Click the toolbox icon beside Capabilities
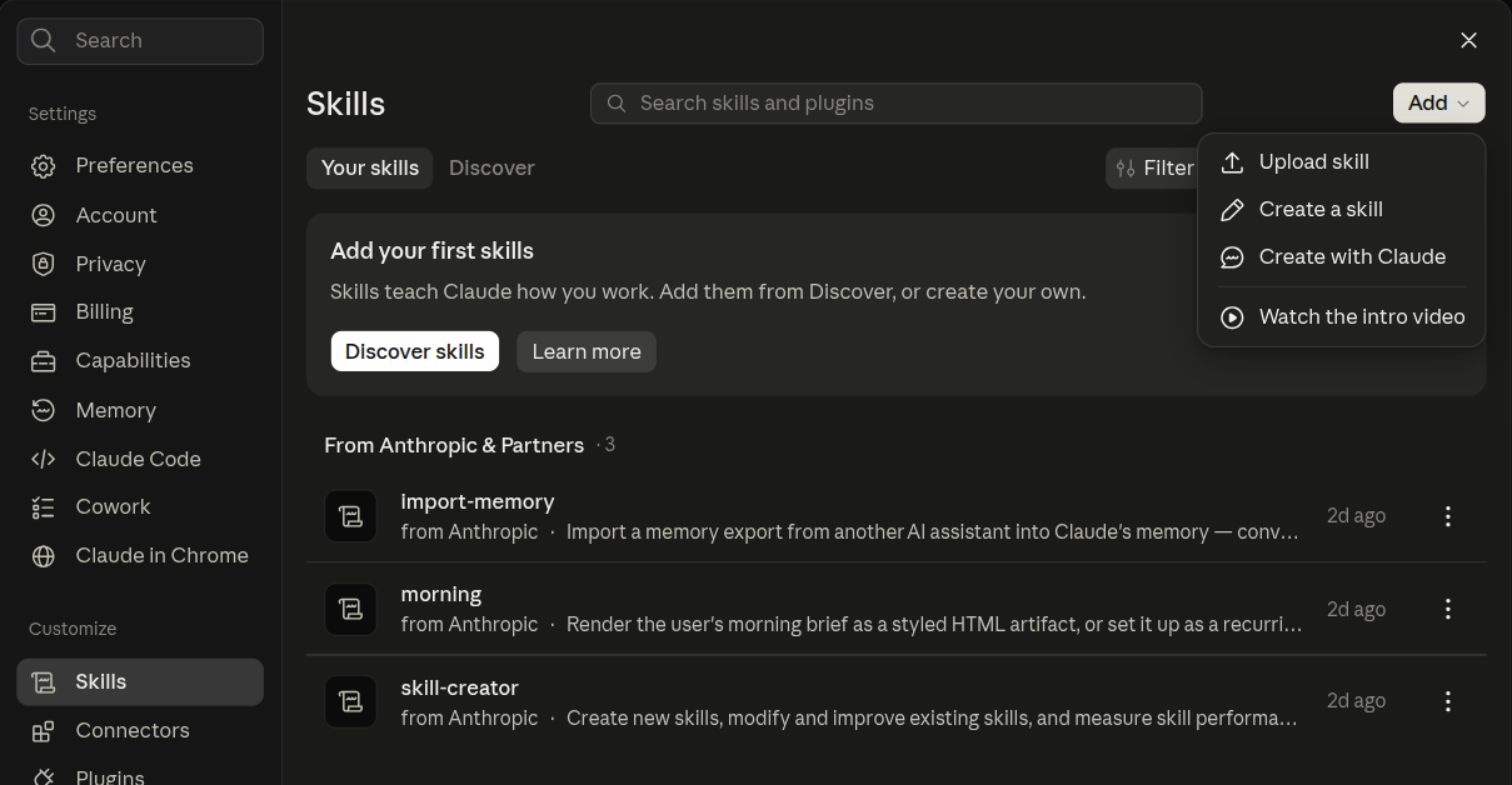This screenshot has width=1512, height=785. pyautogui.click(x=43, y=361)
